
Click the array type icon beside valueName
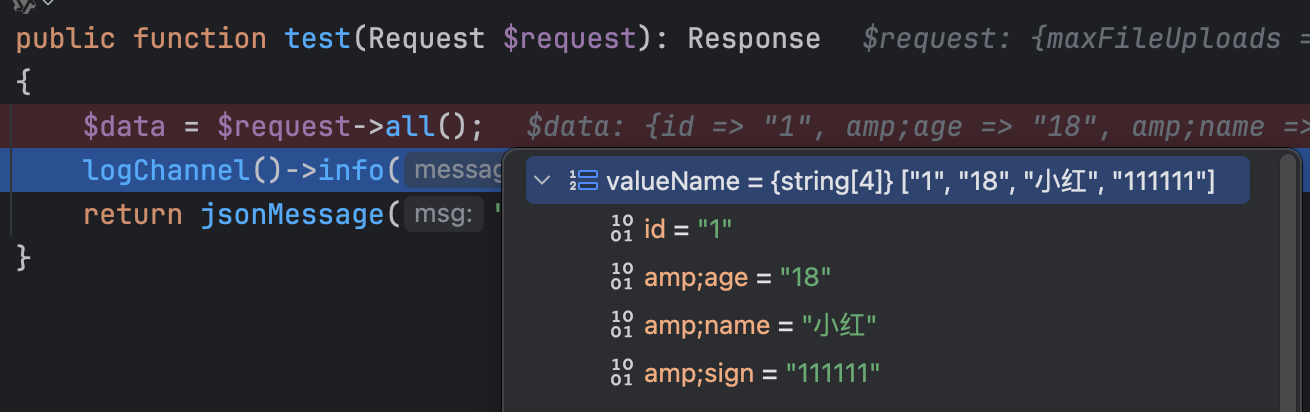pyautogui.click(x=583, y=181)
